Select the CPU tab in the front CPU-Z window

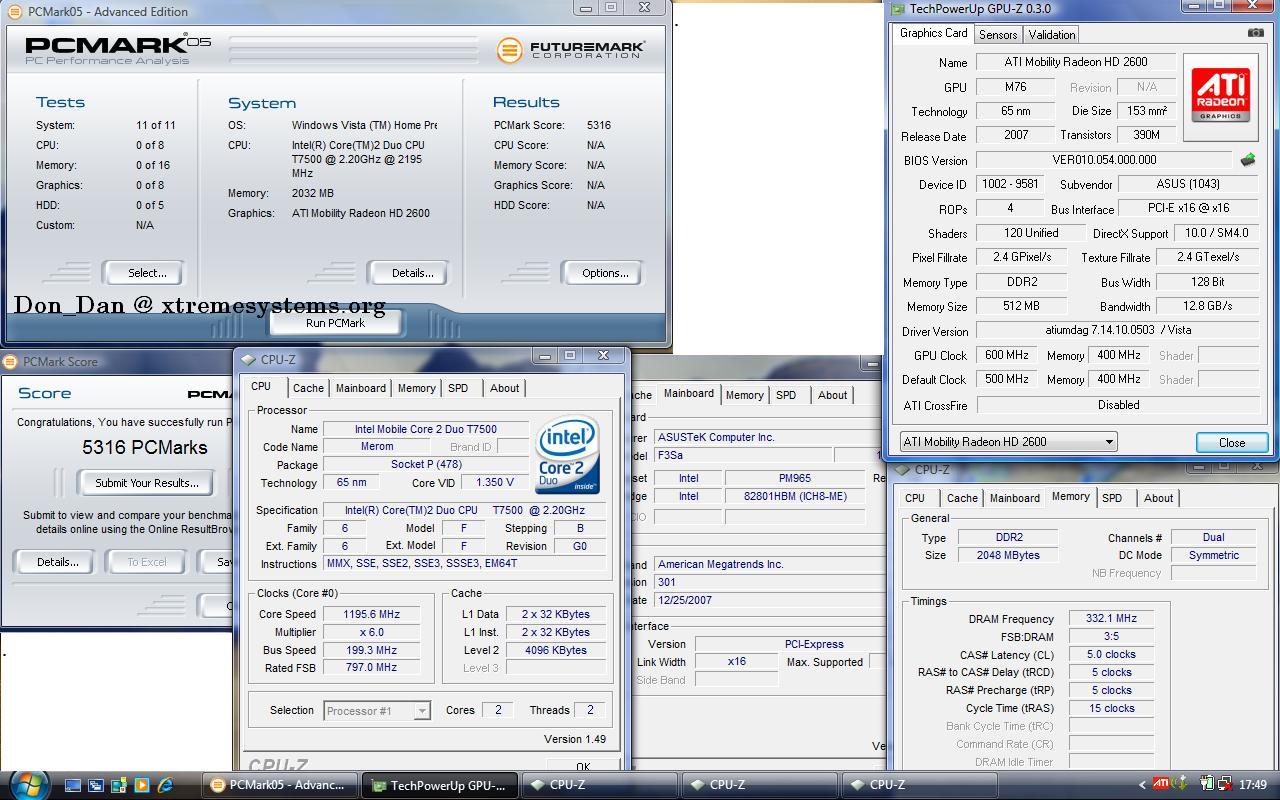point(261,387)
